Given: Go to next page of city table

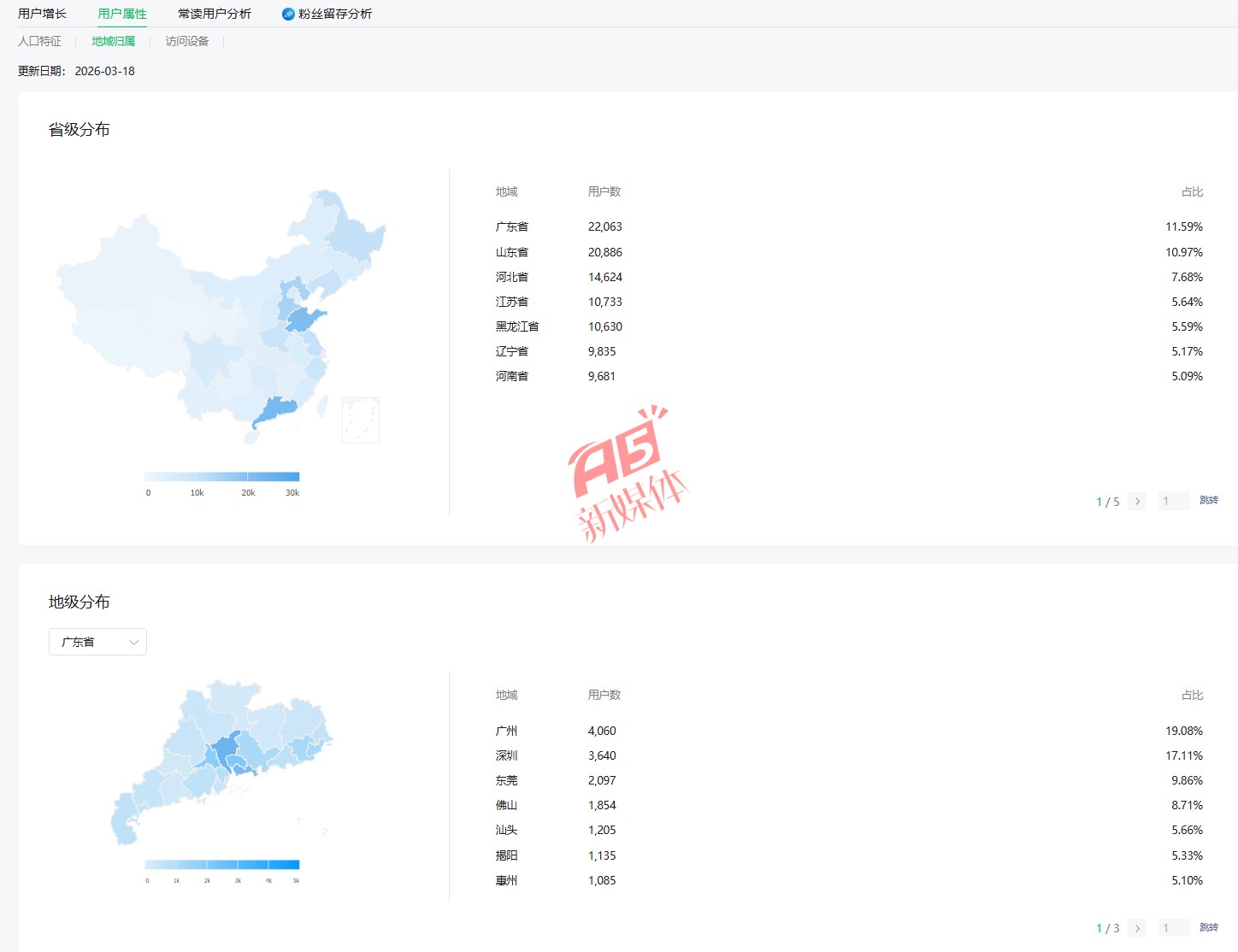Looking at the screenshot, I should (1137, 928).
